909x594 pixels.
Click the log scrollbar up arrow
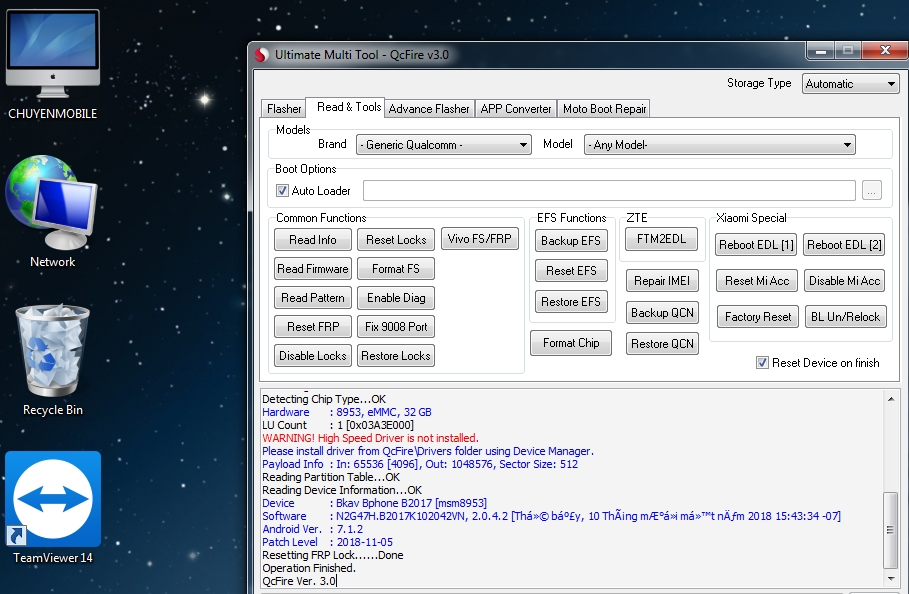coord(891,399)
